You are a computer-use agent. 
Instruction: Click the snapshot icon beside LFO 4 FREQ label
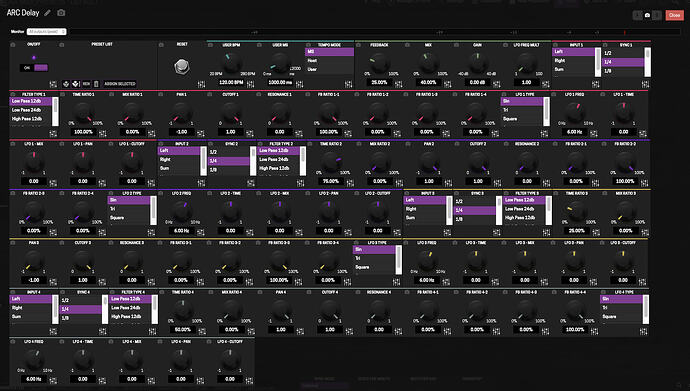pyautogui.click(x=13, y=342)
